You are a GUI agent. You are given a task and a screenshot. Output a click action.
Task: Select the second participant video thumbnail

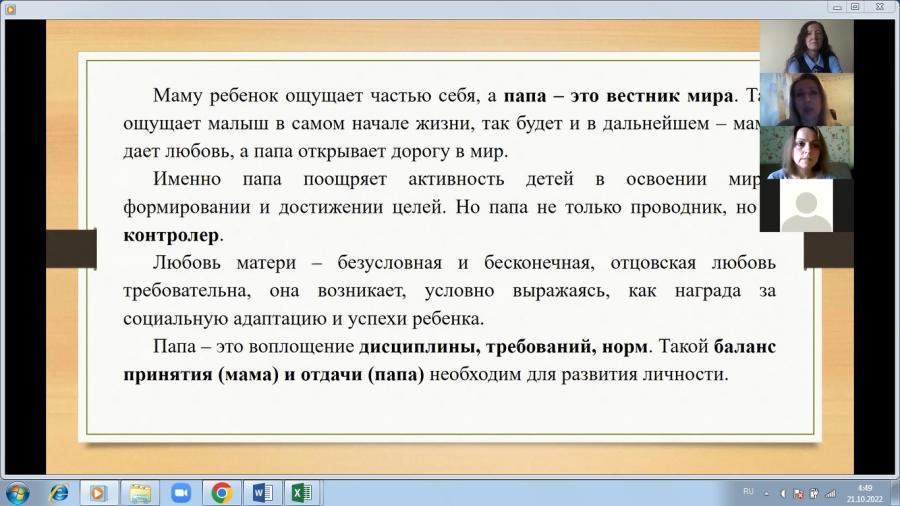point(806,99)
